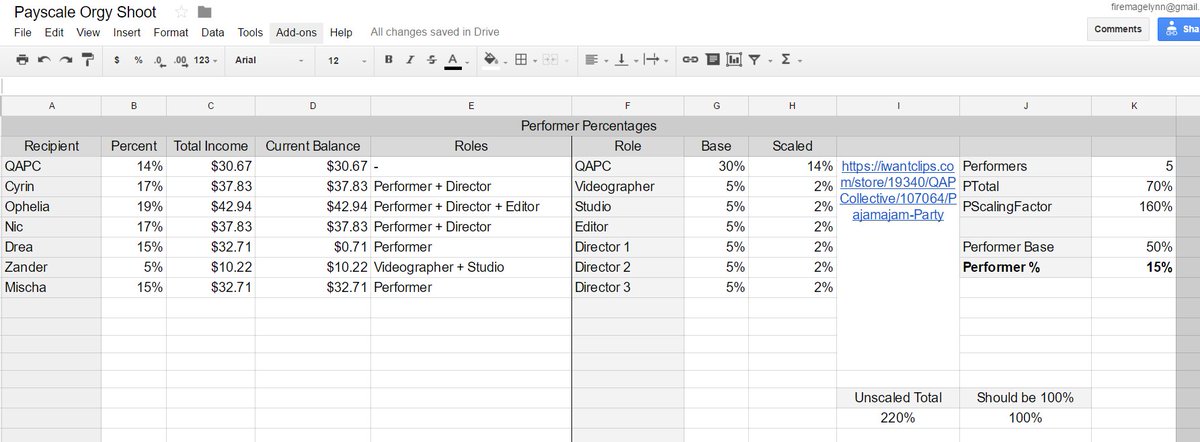Click the bold Performer % cell
This screenshot has height=442, width=1200.
pyautogui.click(x=1026, y=267)
